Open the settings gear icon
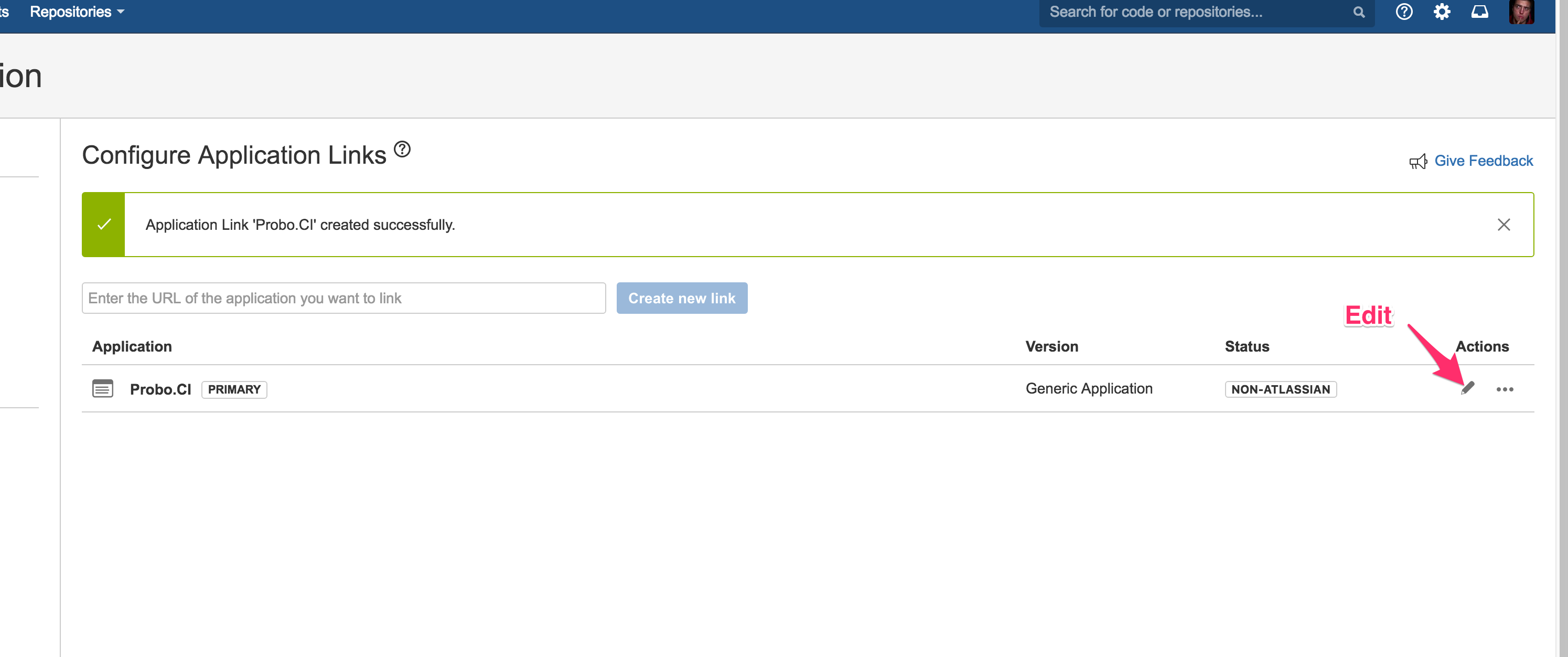The height and width of the screenshot is (657, 1568). point(1442,12)
